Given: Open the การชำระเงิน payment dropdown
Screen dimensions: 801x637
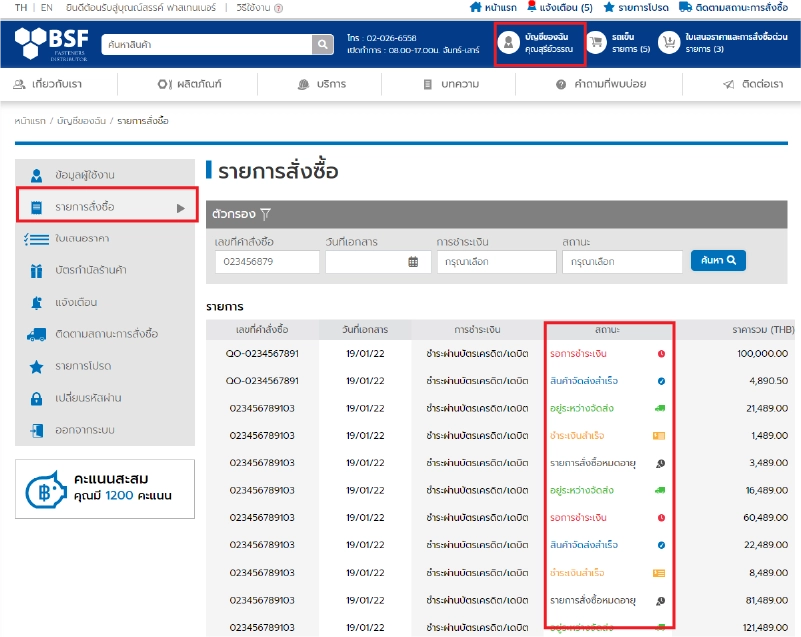Looking at the screenshot, I should pyautogui.click(x=496, y=262).
